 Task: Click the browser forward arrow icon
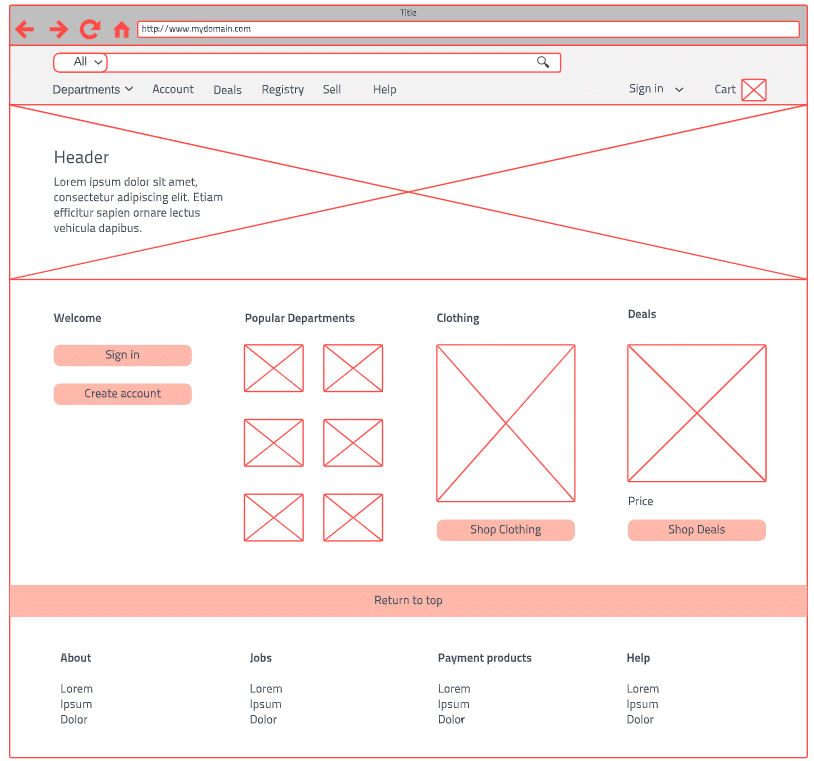58,29
